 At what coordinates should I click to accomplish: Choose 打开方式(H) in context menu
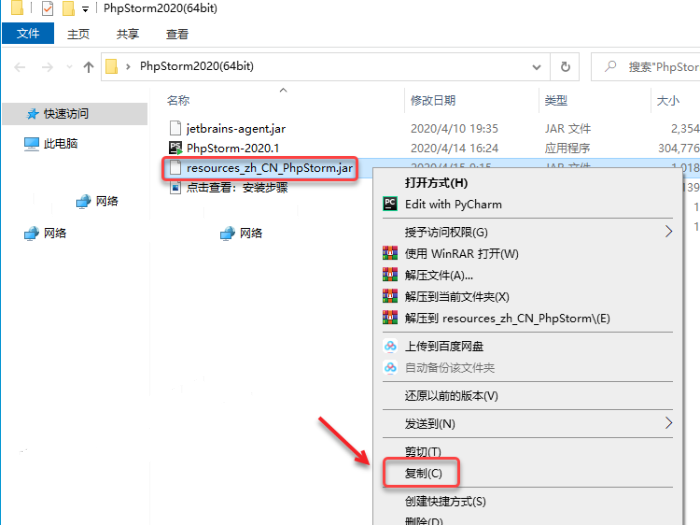436,183
